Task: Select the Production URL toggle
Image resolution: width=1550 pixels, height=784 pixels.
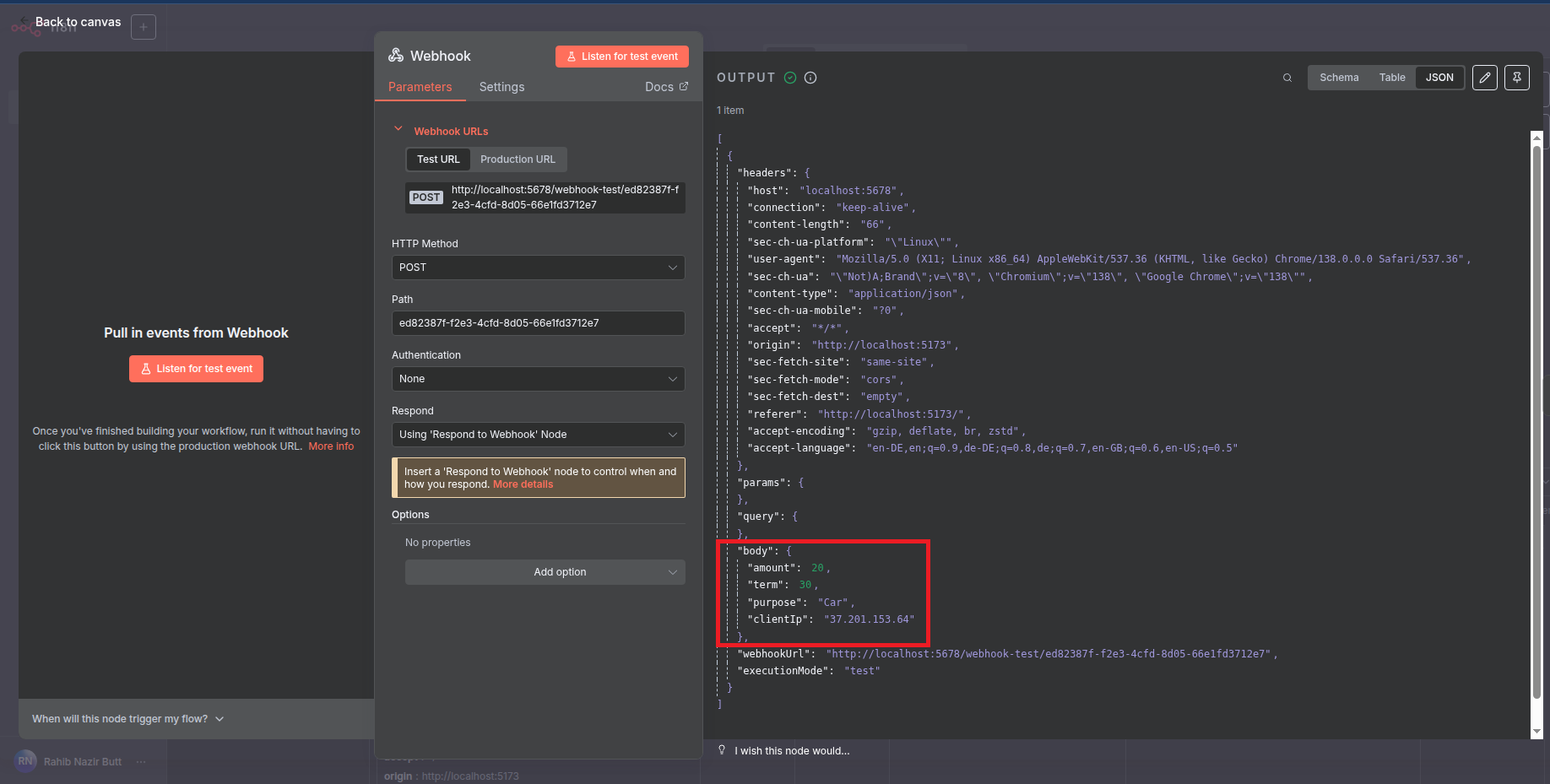Action: click(518, 160)
